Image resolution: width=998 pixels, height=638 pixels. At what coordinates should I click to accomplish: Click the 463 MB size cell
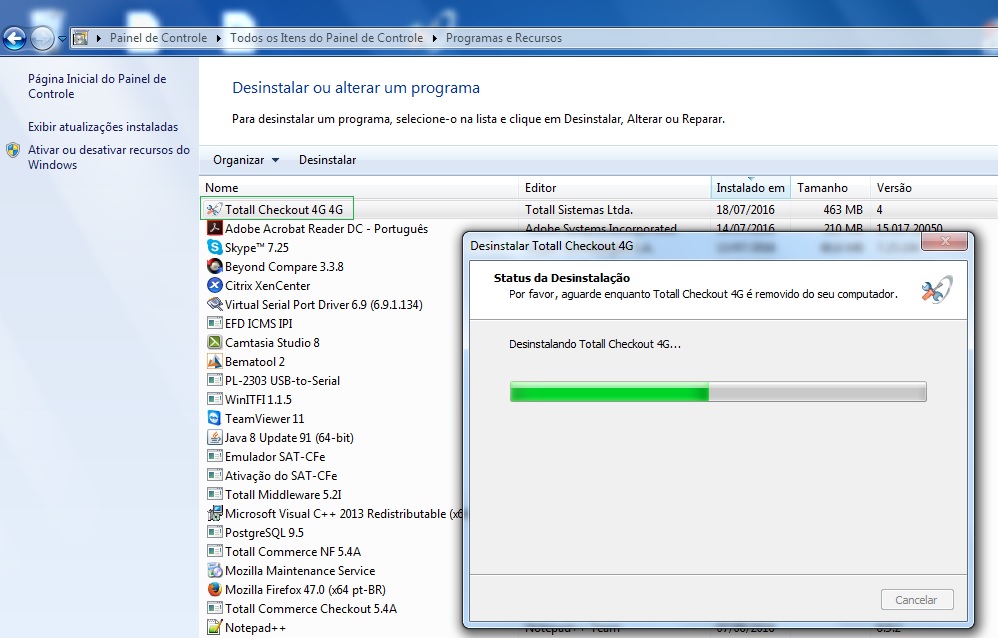(843, 209)
